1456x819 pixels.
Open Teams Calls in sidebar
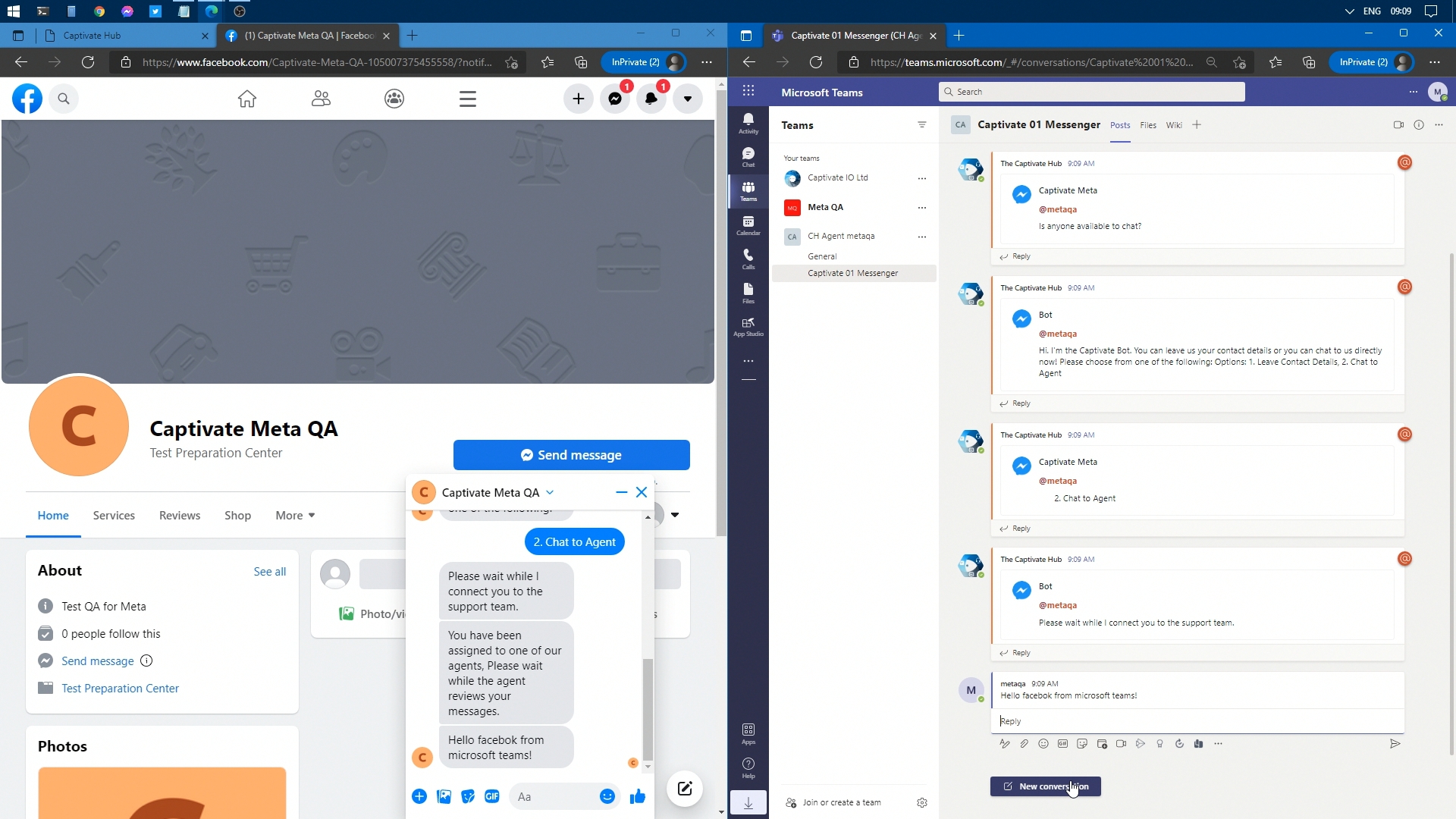748,259
